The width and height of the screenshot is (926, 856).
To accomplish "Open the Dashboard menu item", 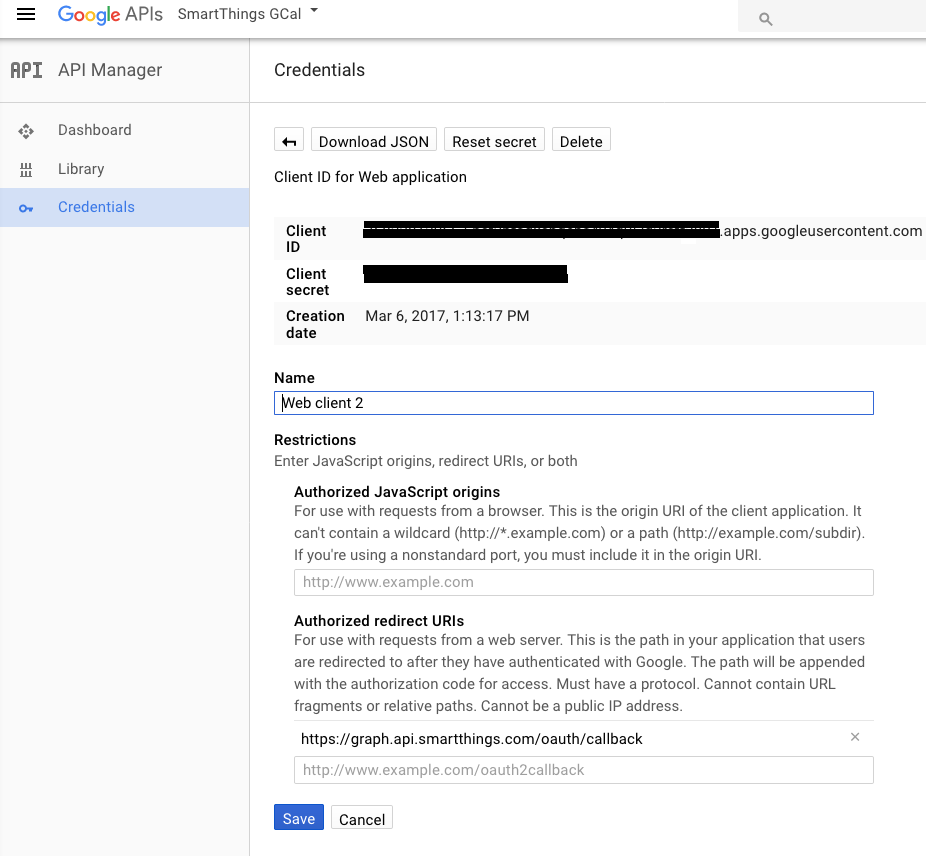I will coord(94,130).
